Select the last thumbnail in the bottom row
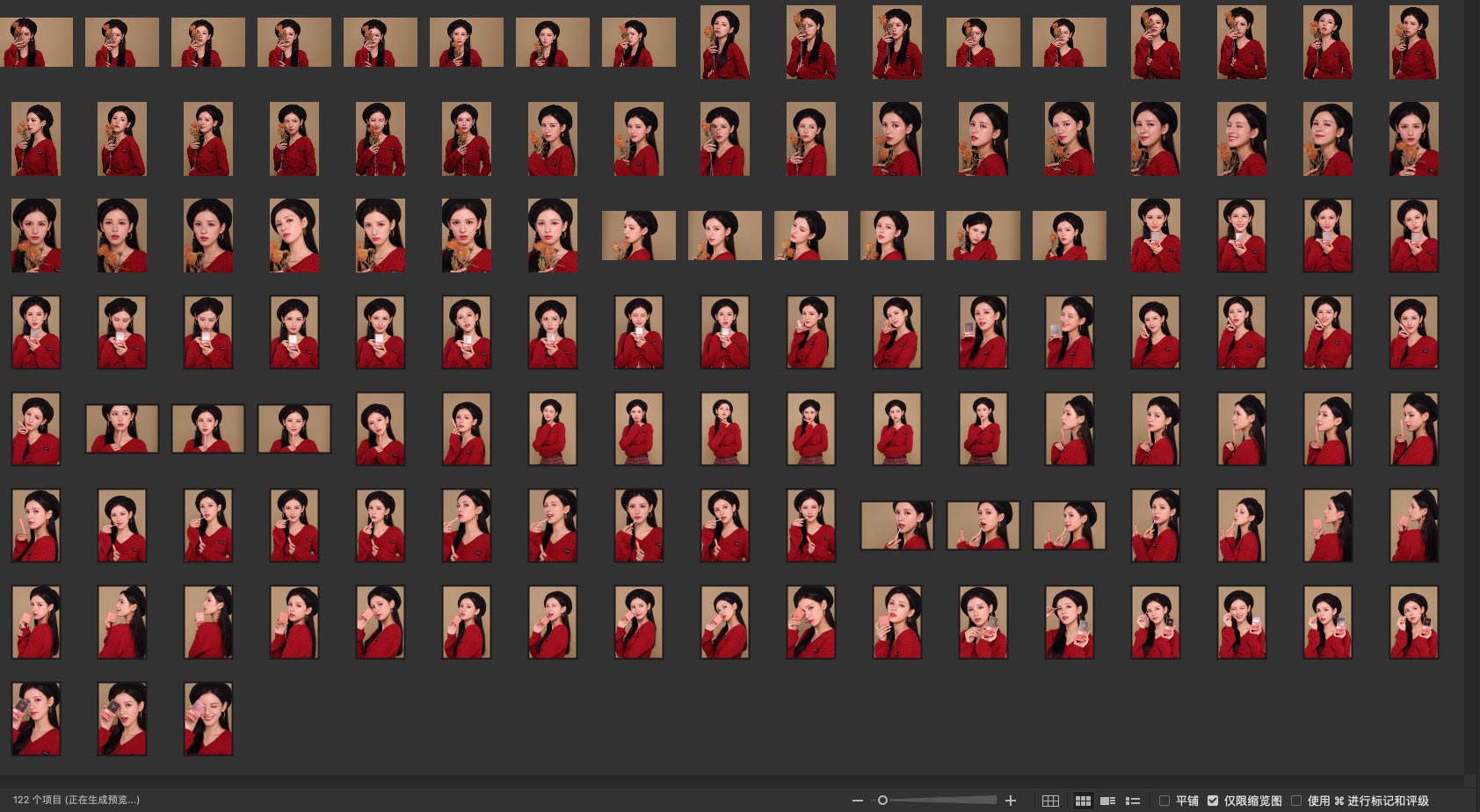 (208, 719)
